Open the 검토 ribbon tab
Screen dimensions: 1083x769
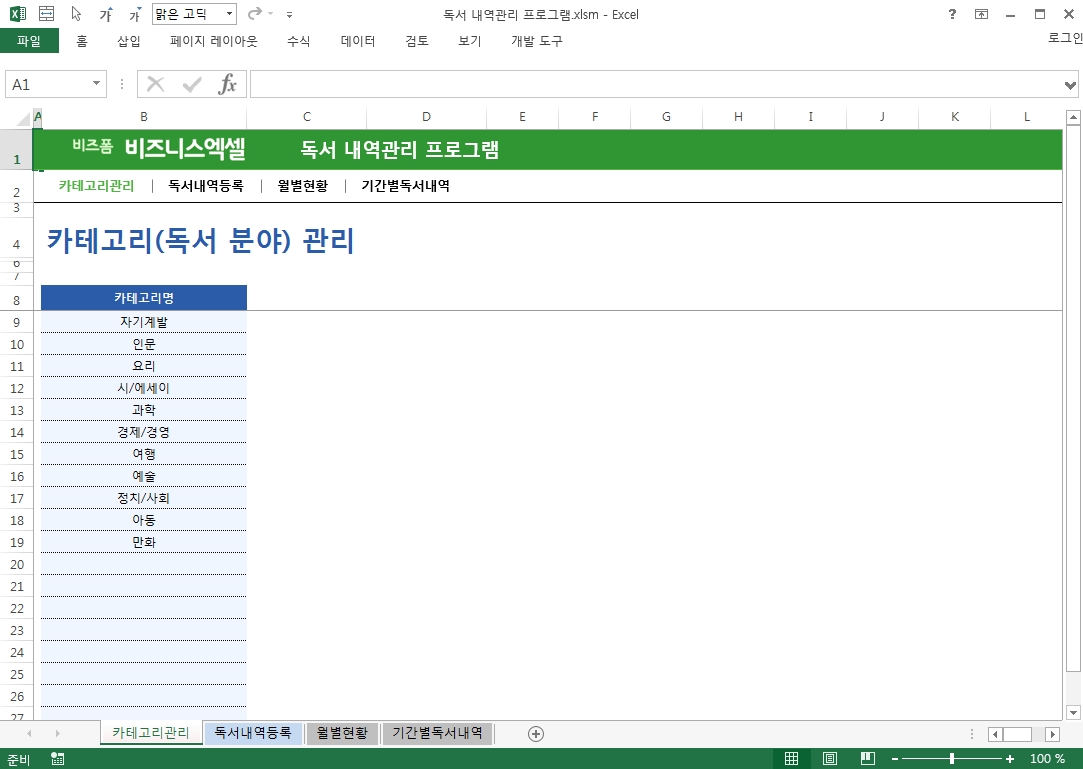(x=416, y=41)
